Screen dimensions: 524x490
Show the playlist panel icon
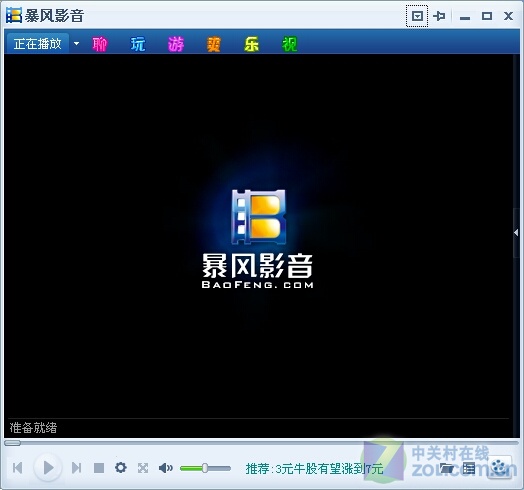click(469, 468)
